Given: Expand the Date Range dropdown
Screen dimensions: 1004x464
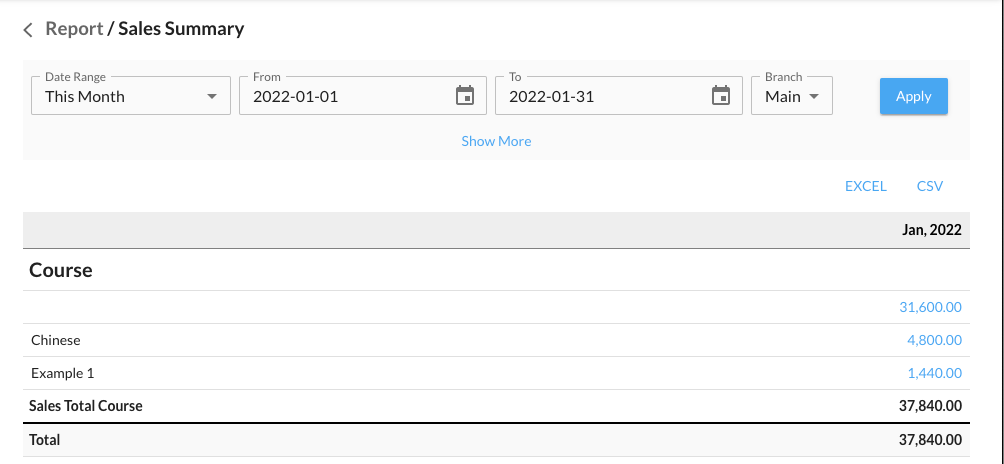Looking at the screenshot, I should [x=130, y=96].
